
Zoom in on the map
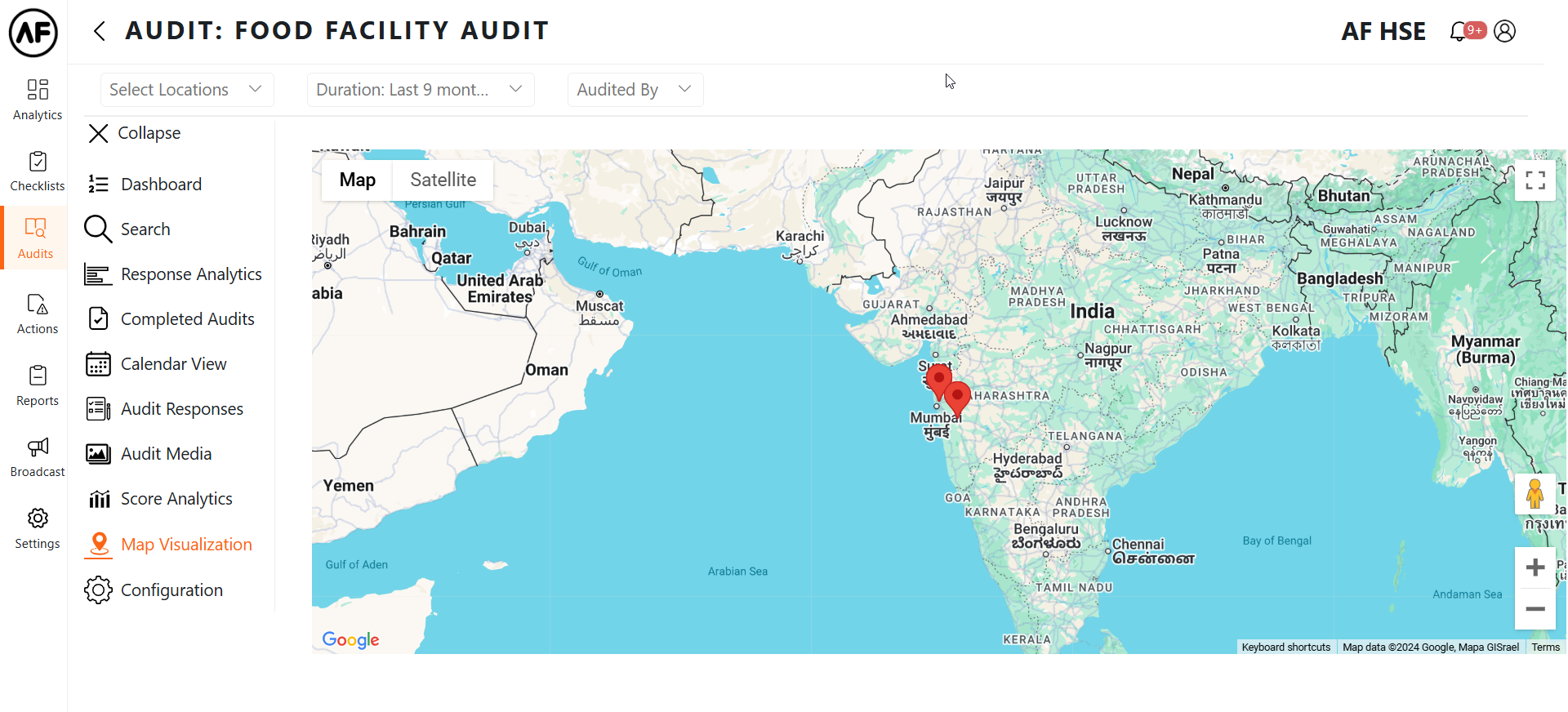pyautogui.click(x=1535, y=567)
